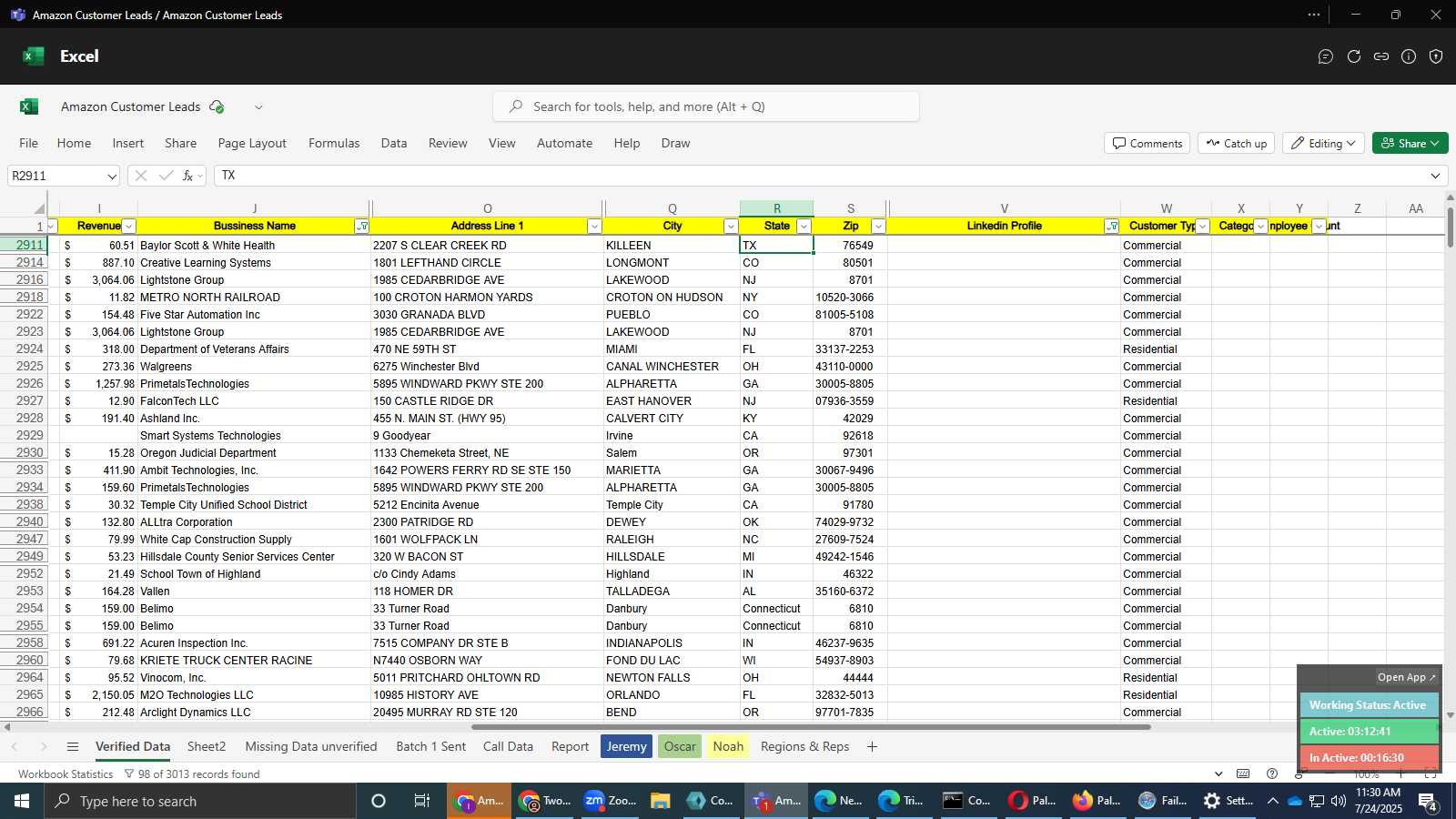This screenshot has height=819, width=1456.
Task: Open the City column filter dropdown
Action: coord(730,226)
